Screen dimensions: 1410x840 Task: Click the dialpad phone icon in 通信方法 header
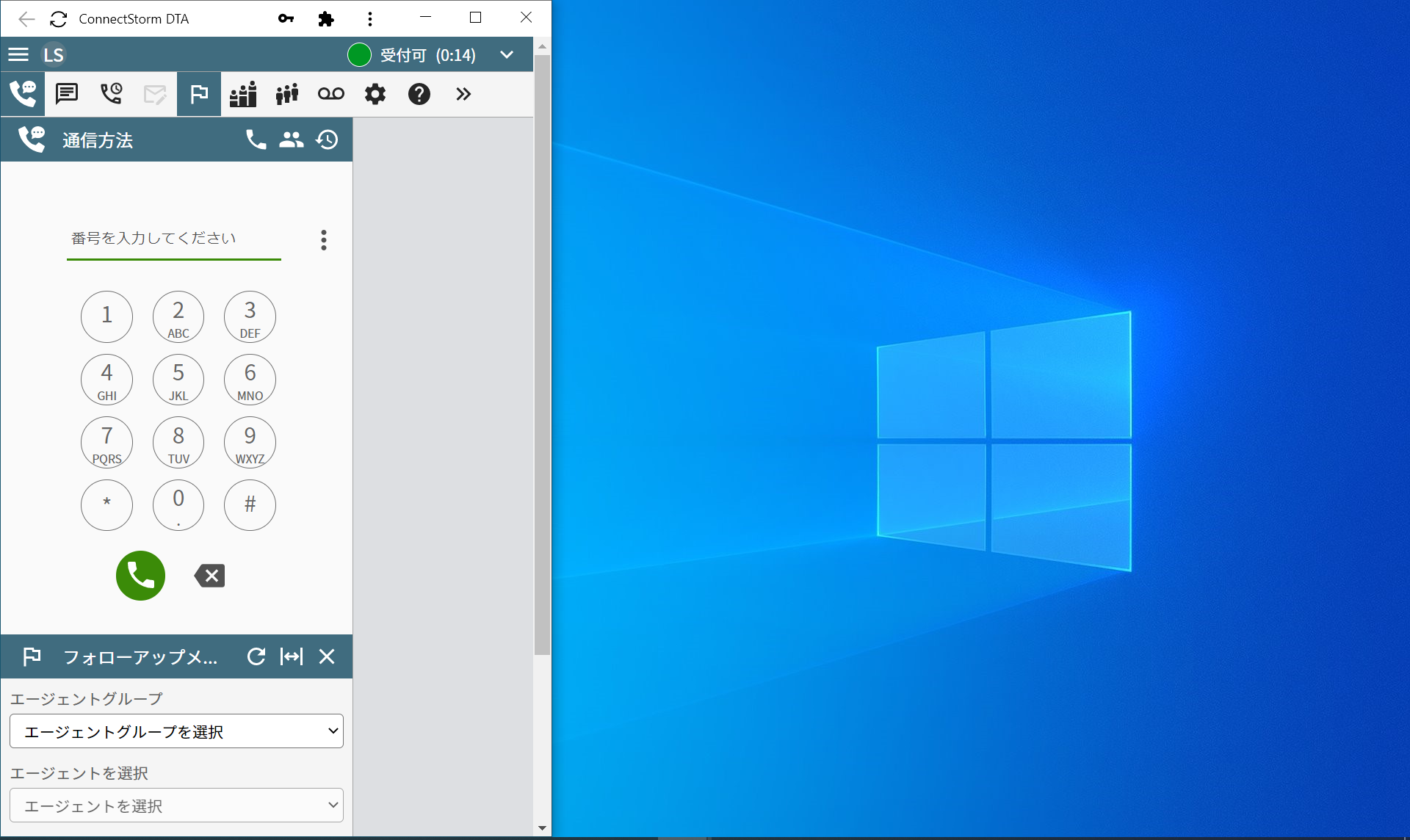coord(256,140)
